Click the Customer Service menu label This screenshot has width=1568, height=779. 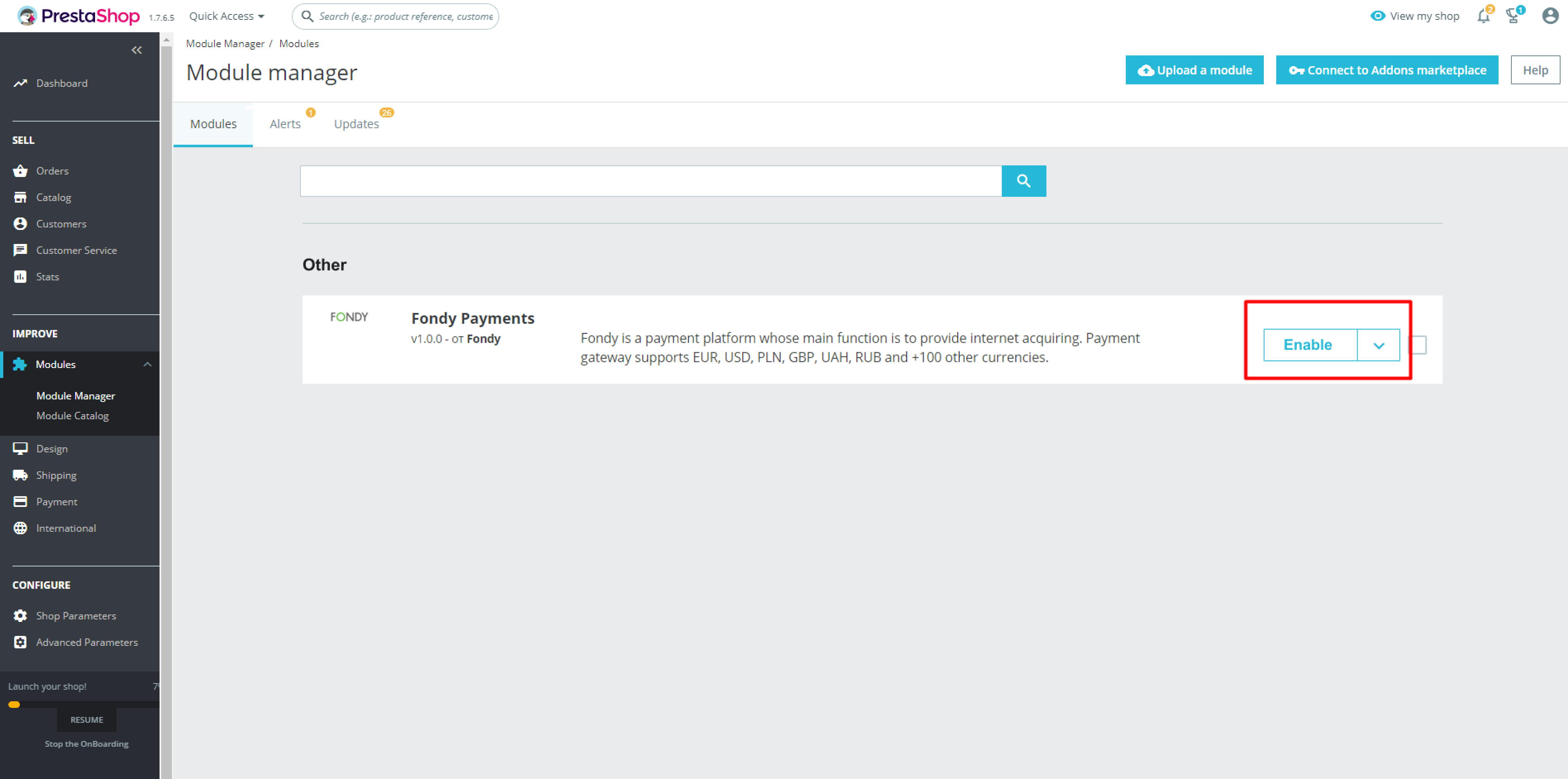click(76, 250)
